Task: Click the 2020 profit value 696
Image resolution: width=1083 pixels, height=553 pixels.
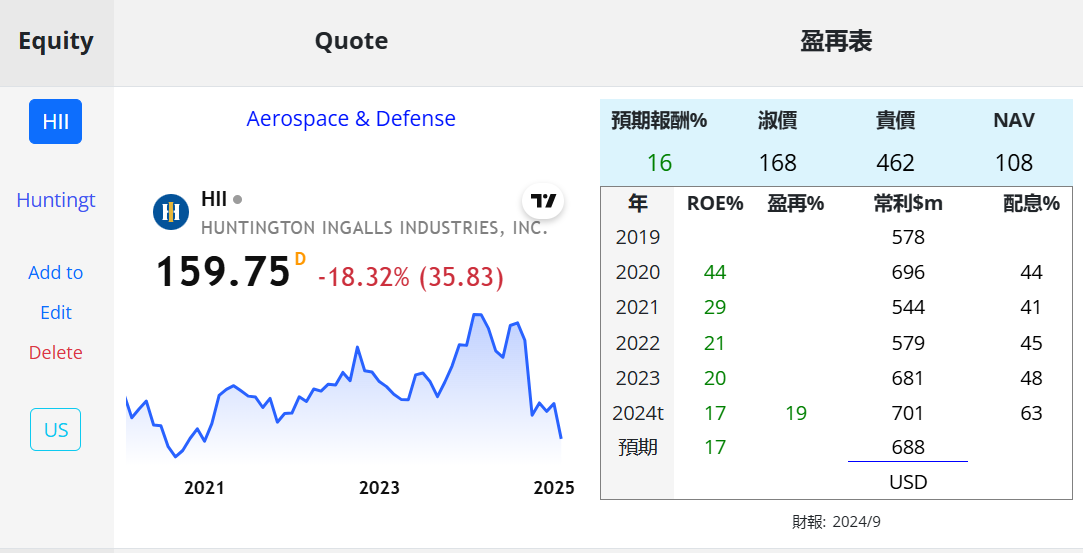Action: click(x=908, y=273)
